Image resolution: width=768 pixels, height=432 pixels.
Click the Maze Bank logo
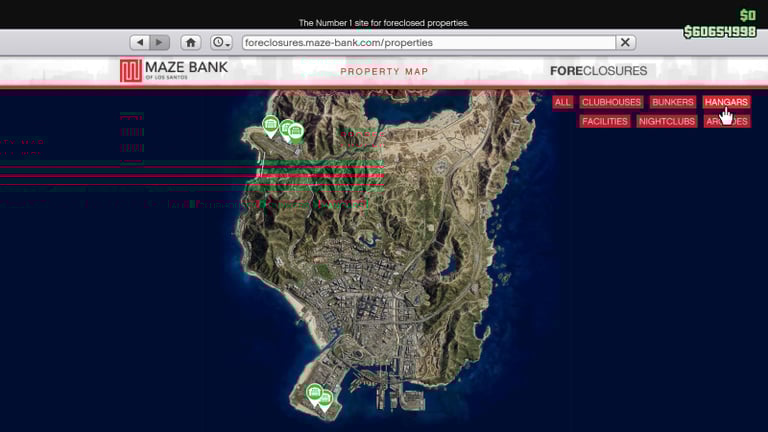point(174,71)
